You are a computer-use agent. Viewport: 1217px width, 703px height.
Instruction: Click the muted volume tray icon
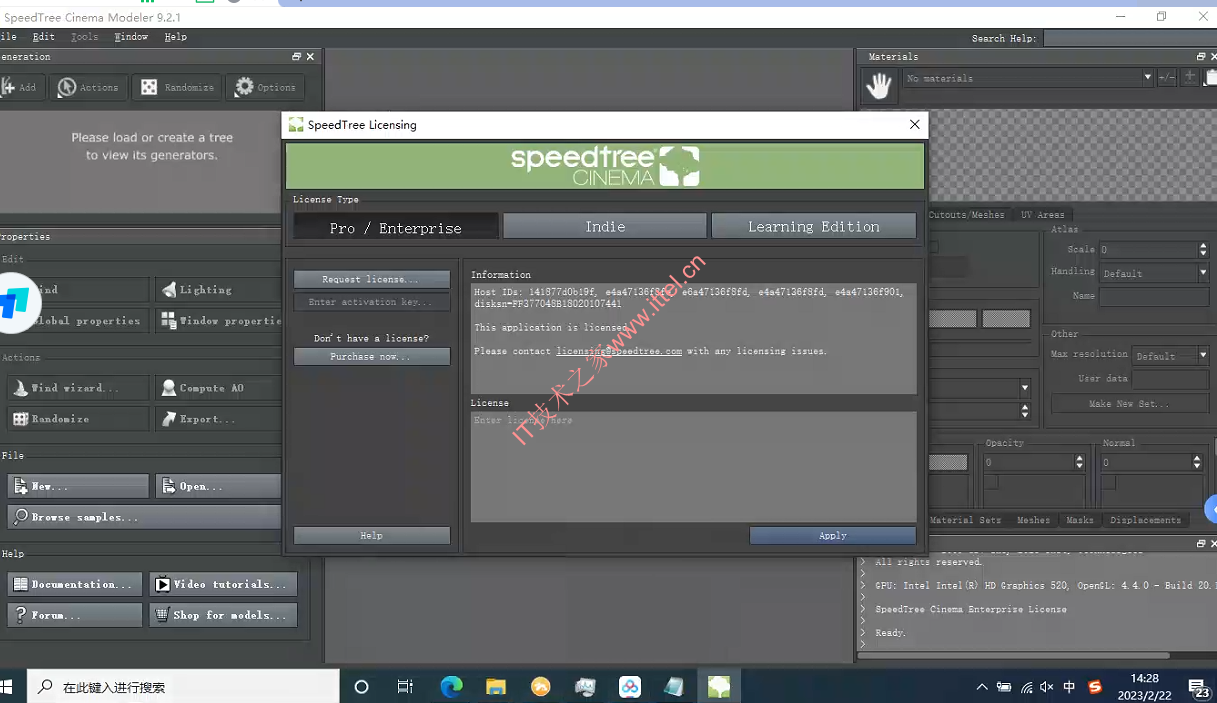click(1047, 687)
